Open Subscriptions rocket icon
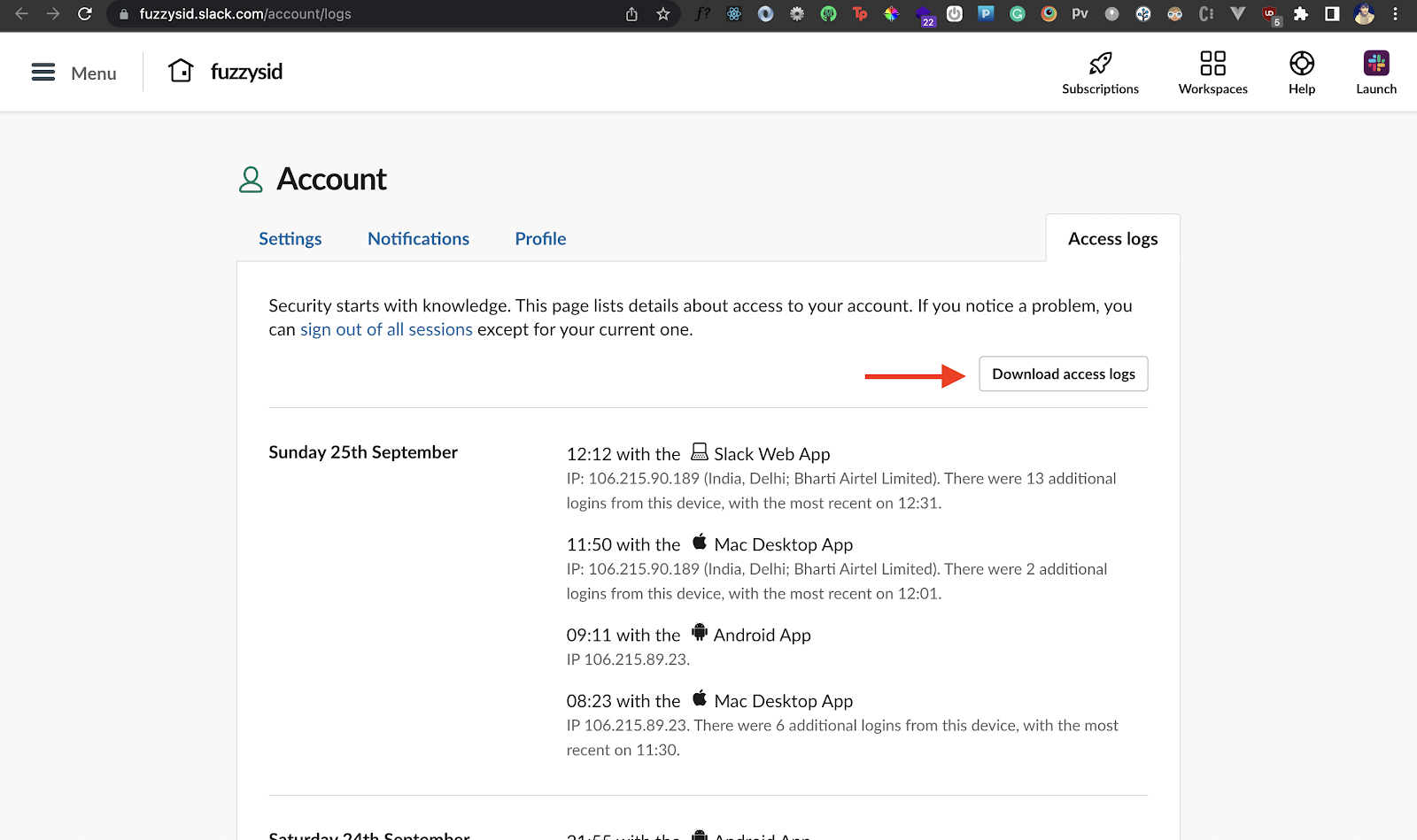This screenshot has height=840, width=1417. click(x=1100, y=64)
